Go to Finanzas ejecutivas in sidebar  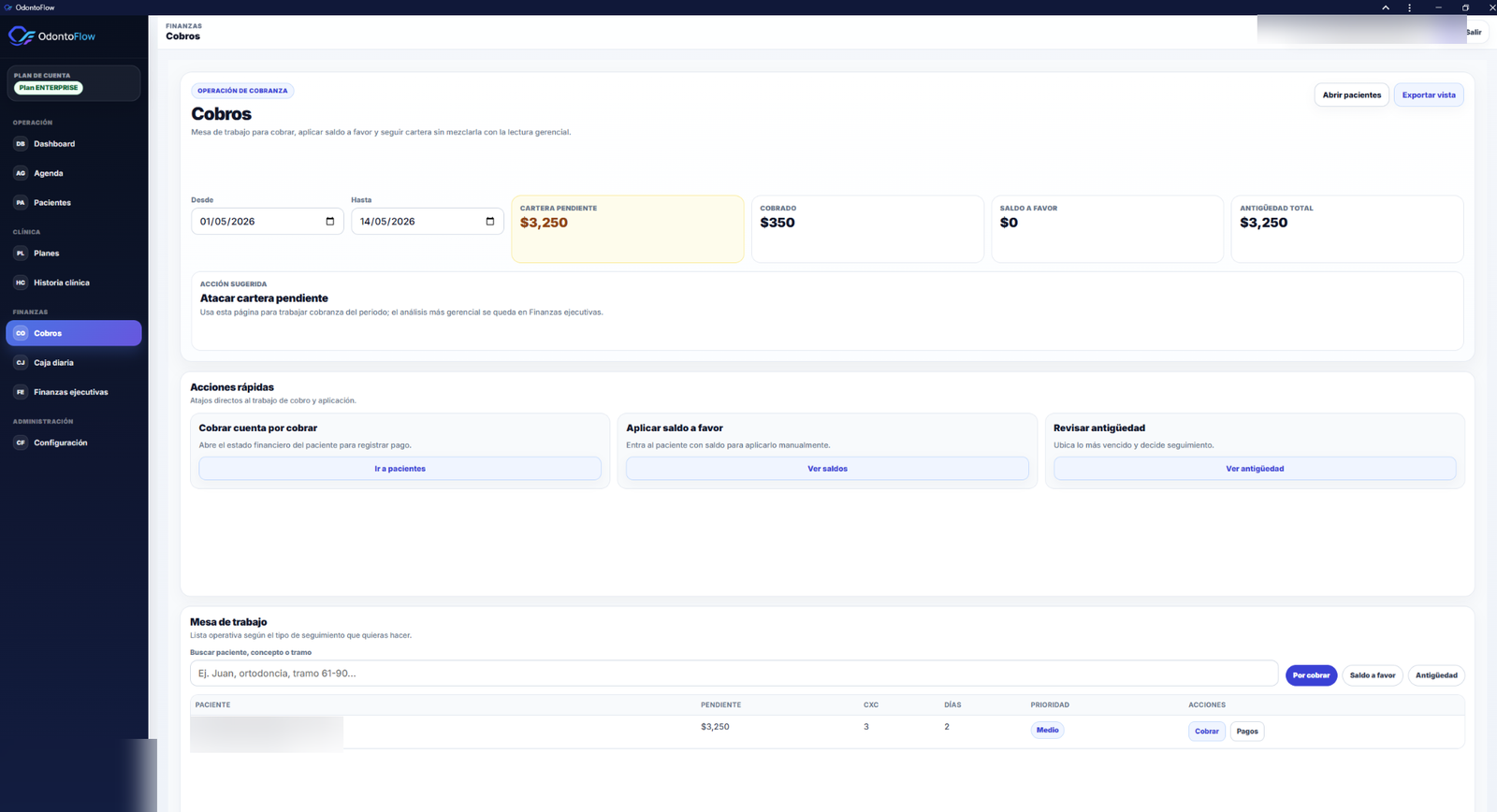74,392
